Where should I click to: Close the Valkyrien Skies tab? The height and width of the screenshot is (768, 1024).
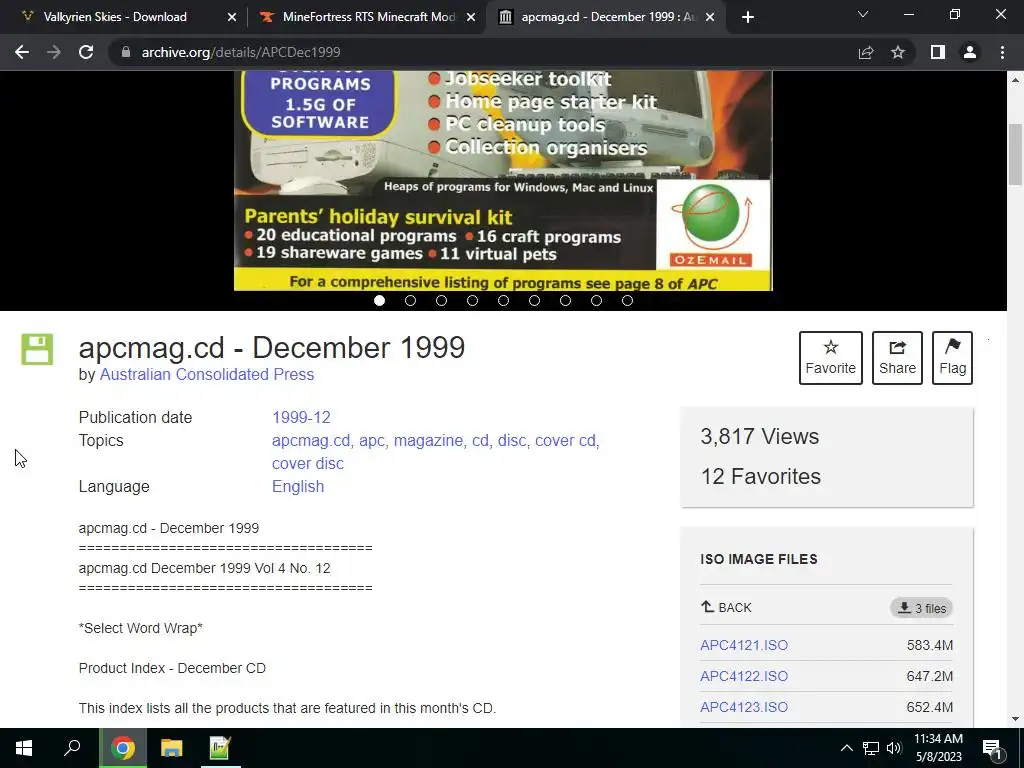tap(232, 17)
